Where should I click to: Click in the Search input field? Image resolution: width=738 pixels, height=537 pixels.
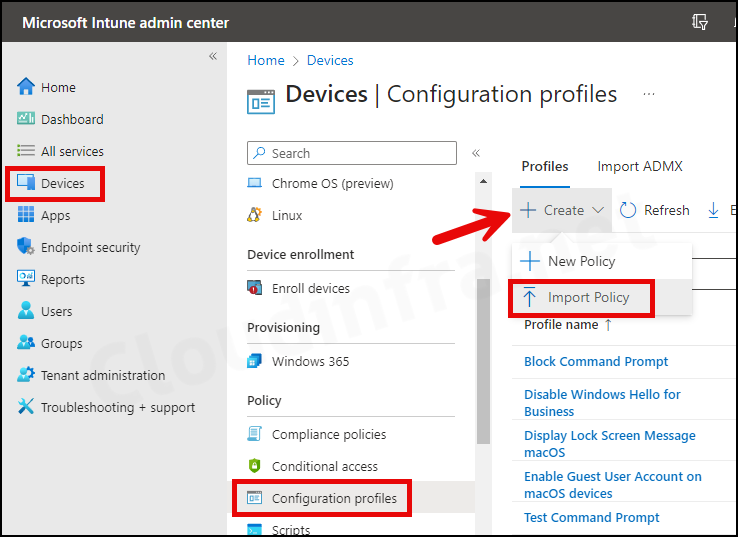tap(352, 153)
